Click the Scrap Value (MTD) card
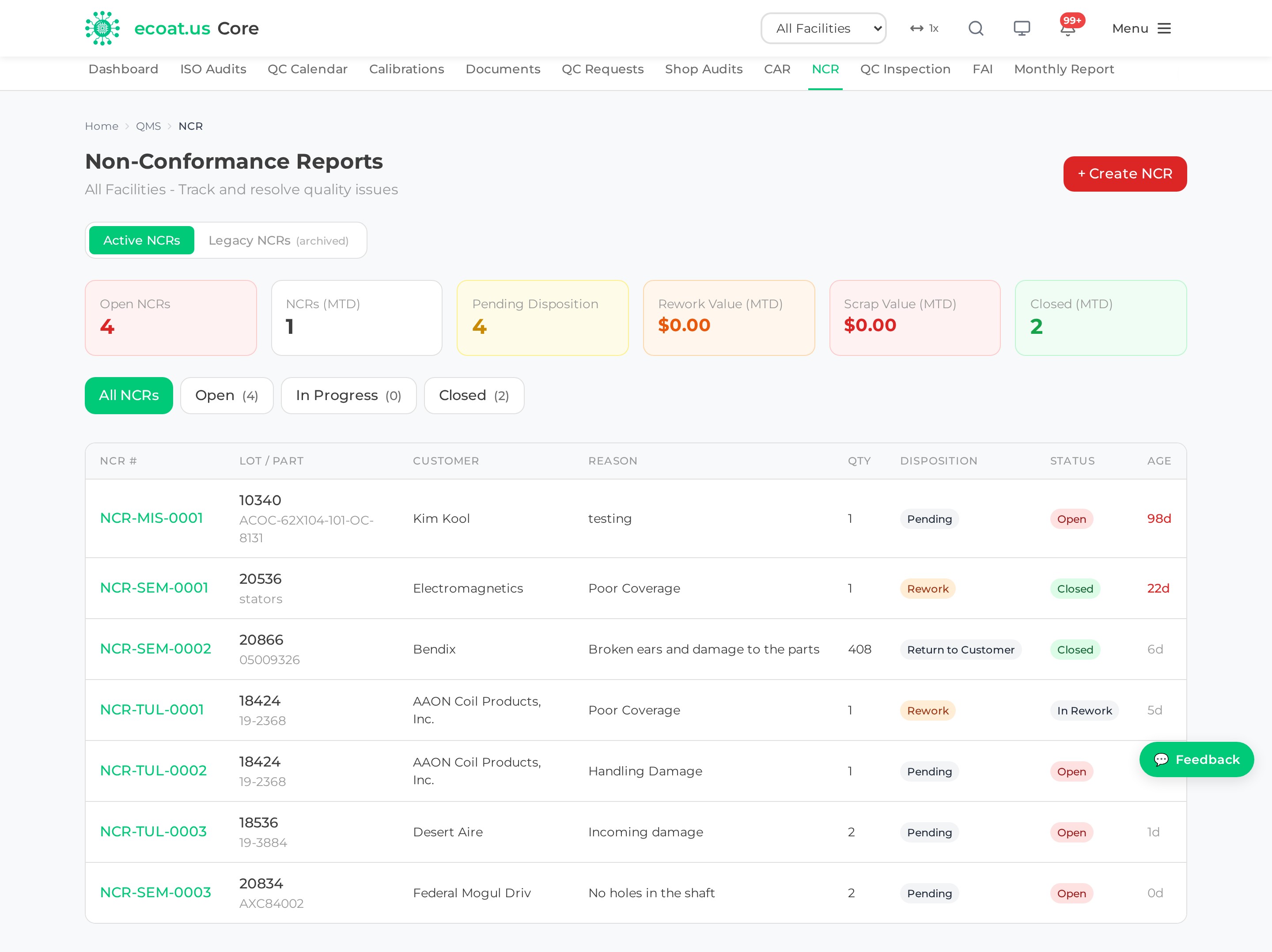 [914, 318]
